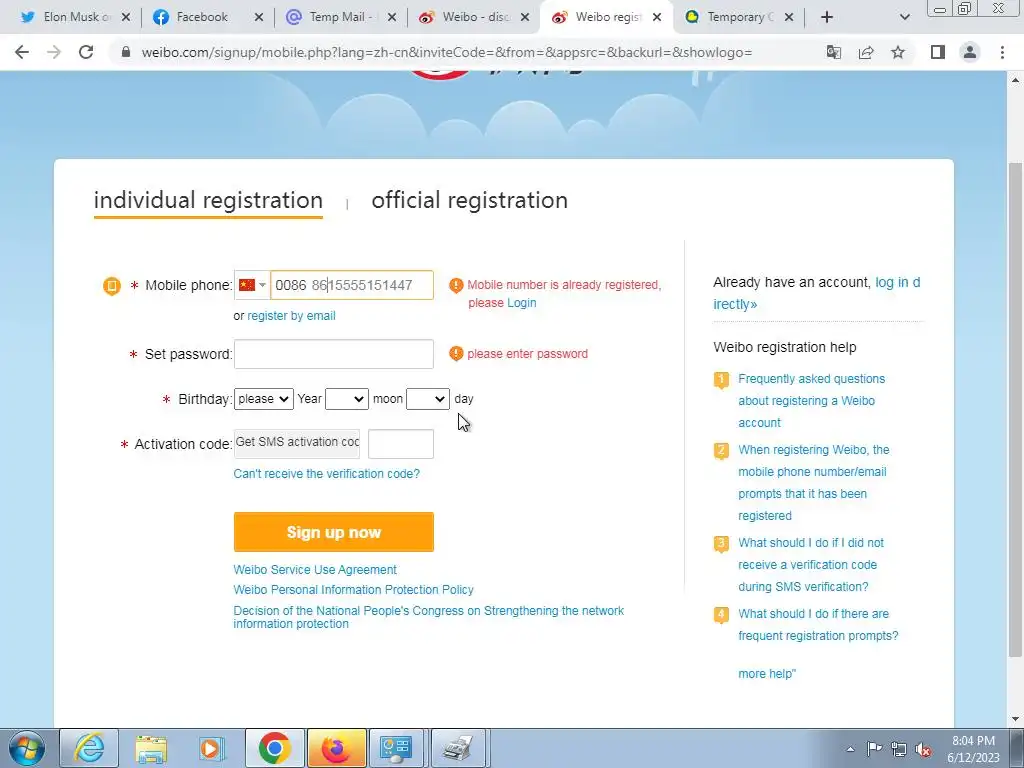The image size is (1024, 768).
Task: View site security lock info
Action: [x=126, y=52]
